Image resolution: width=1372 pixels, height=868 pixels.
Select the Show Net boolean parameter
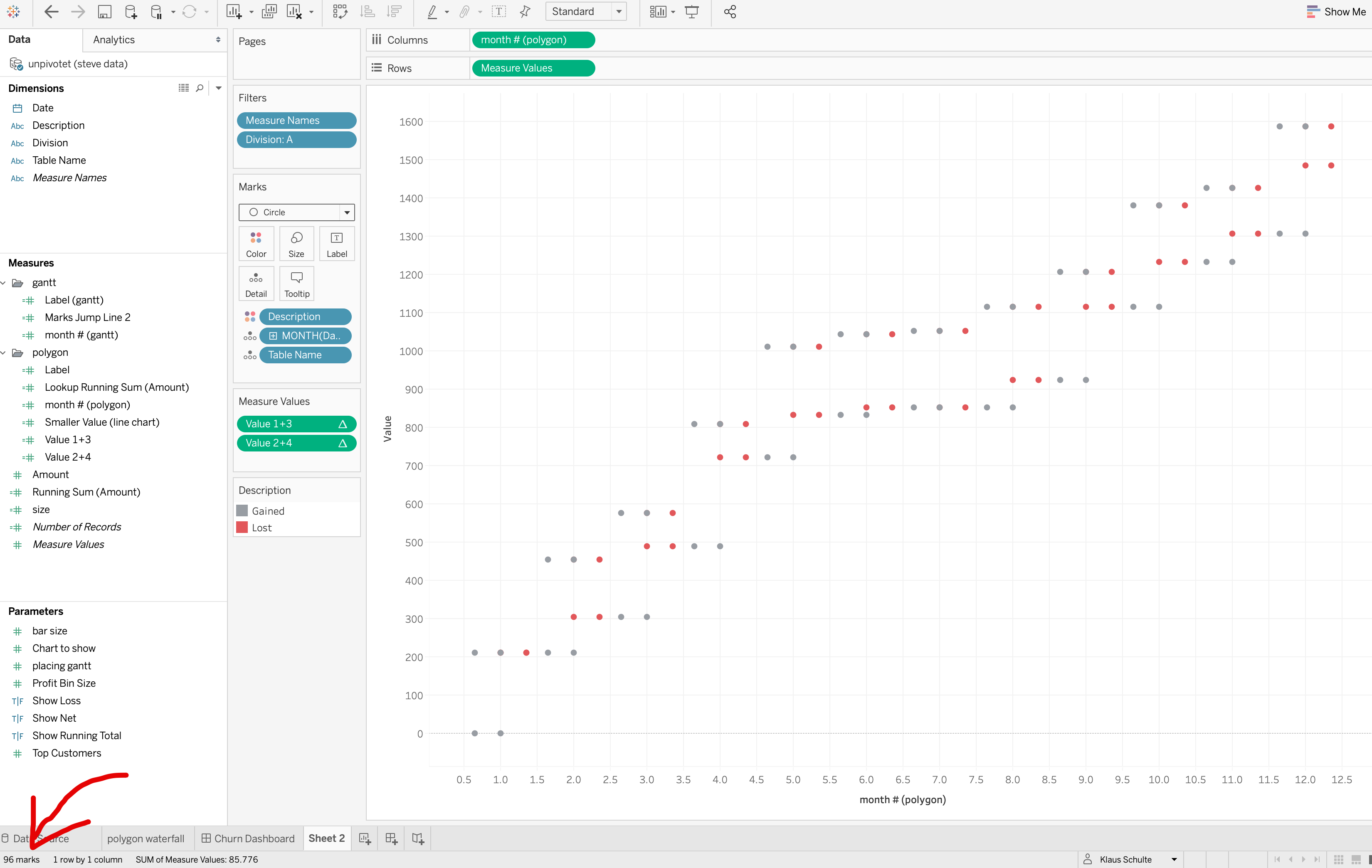pyautogui.click(x=54, y=718)
